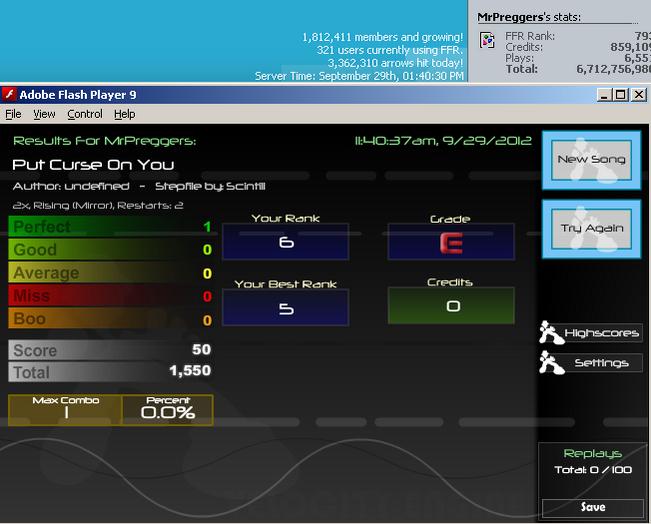Open the game Settings
This screenshot has height=524, width=651.
pyautogui.click(x=602, y=363)
